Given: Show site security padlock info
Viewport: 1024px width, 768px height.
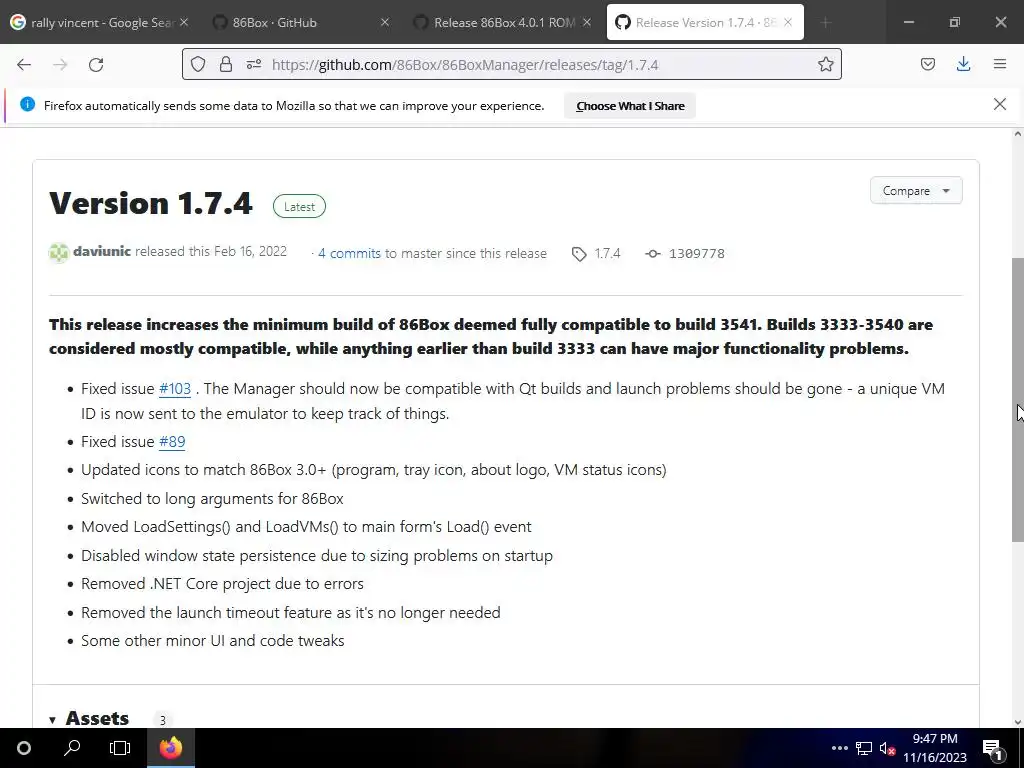Looking at the screenshot, I should pyautogui.click(x=226, y=64).
